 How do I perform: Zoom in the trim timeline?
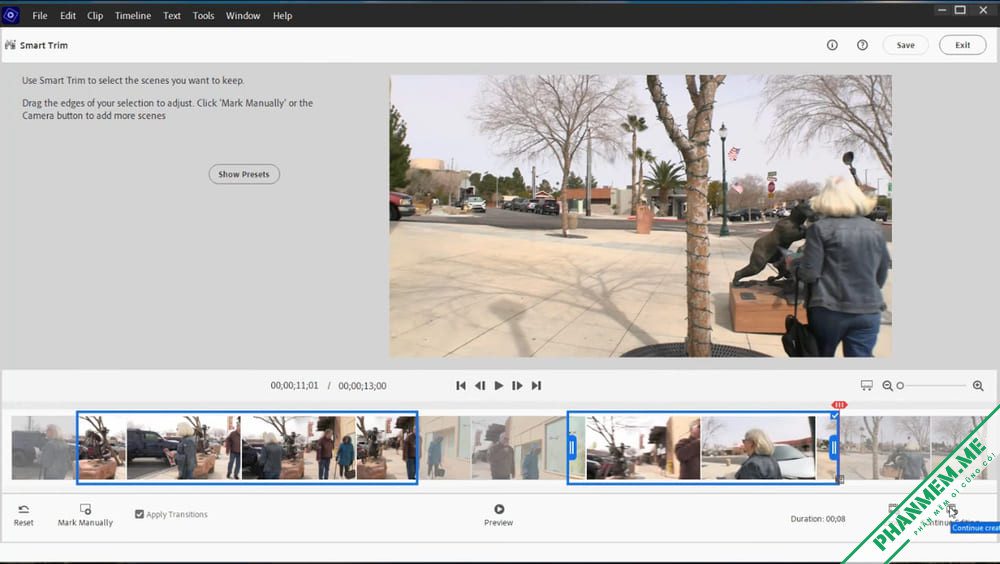(978, 385)
